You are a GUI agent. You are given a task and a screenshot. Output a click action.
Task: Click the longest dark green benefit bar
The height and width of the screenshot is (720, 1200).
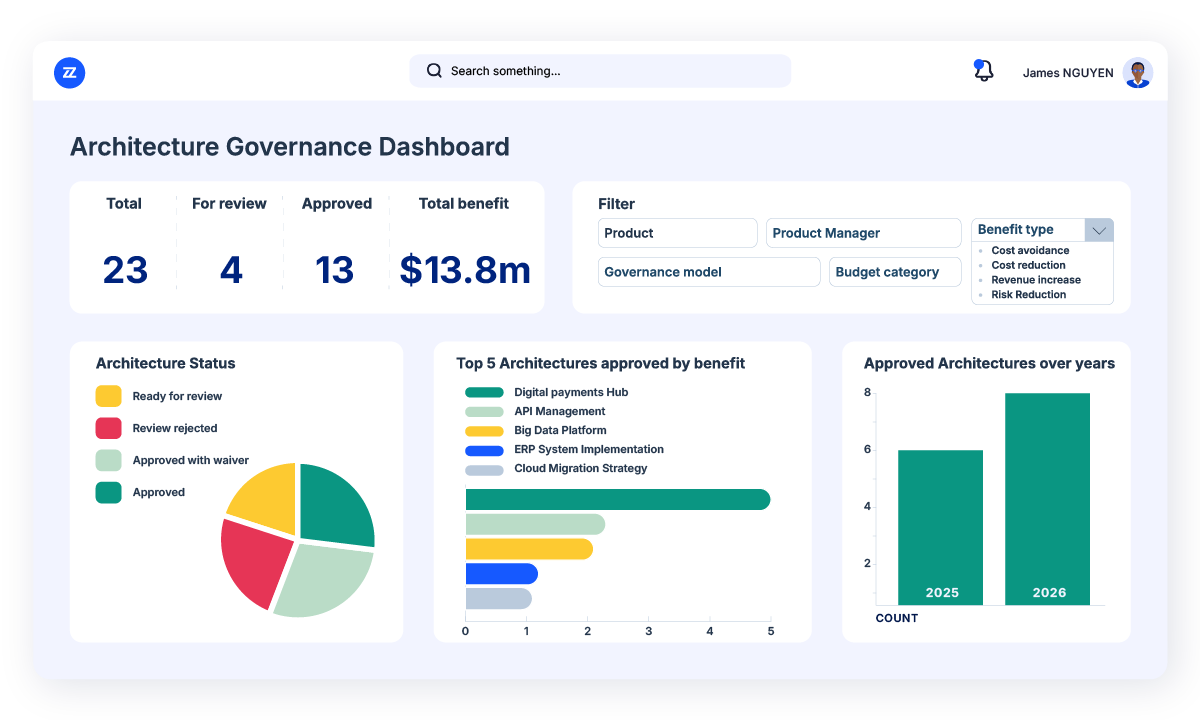618,499
